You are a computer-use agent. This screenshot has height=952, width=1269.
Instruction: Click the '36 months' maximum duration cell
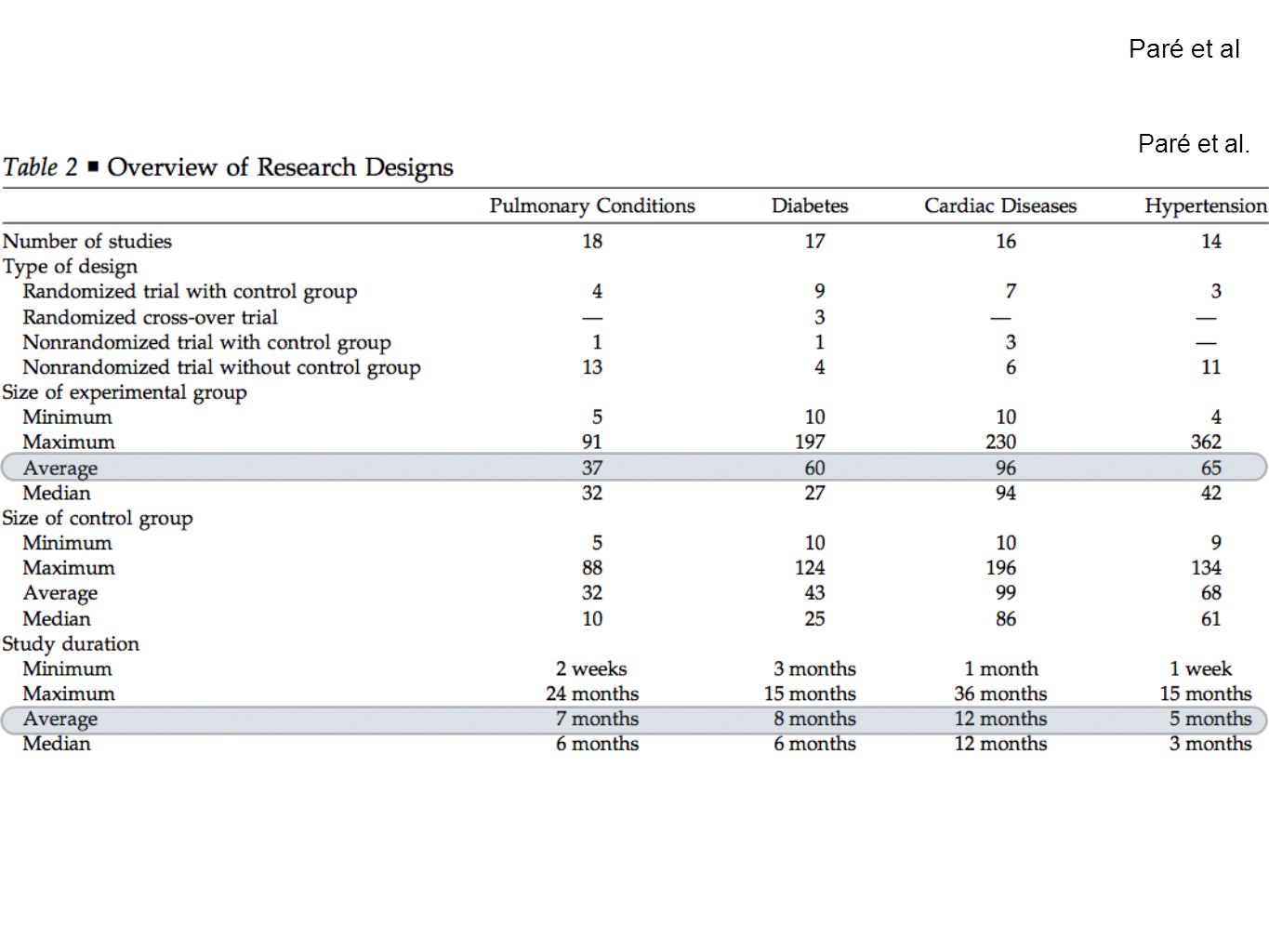click(x=1000, y=694)
